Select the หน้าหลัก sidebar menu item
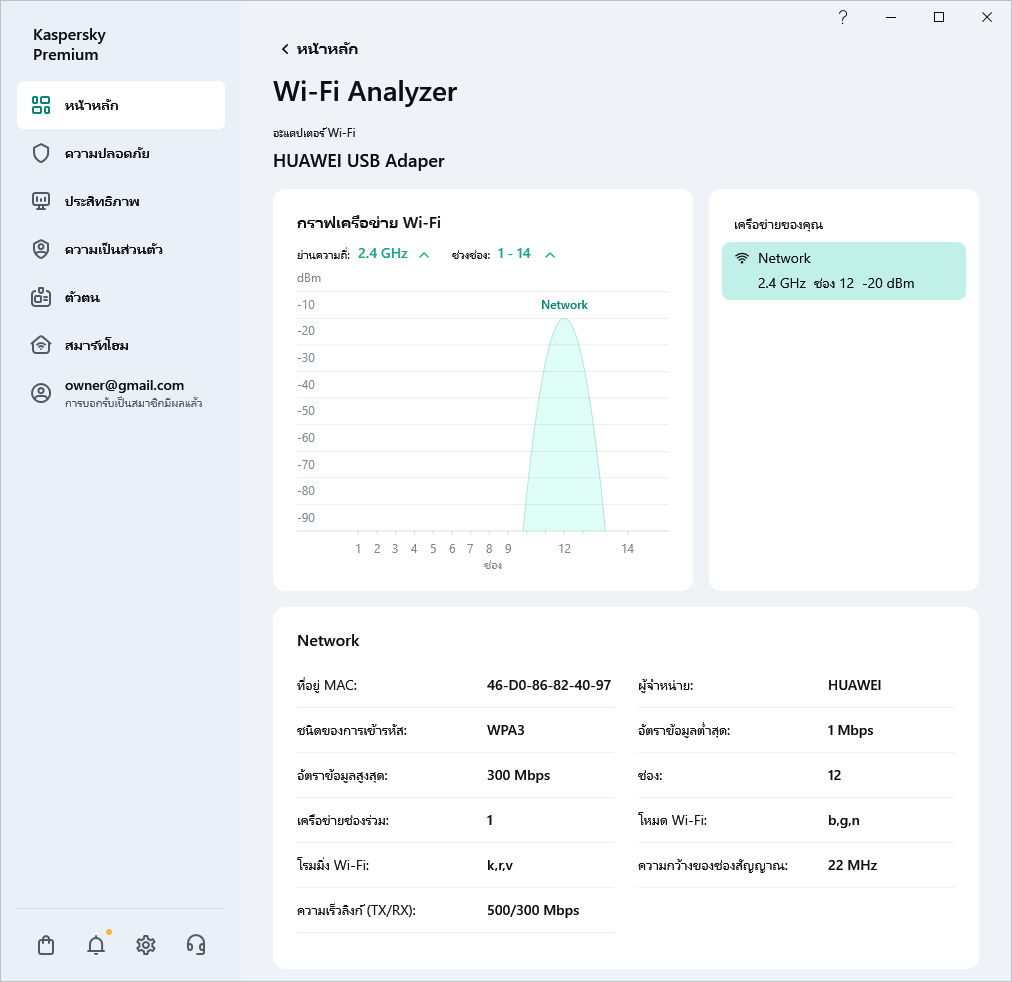The height and width of the screenshot is (982, 1012). coord(121,105)
